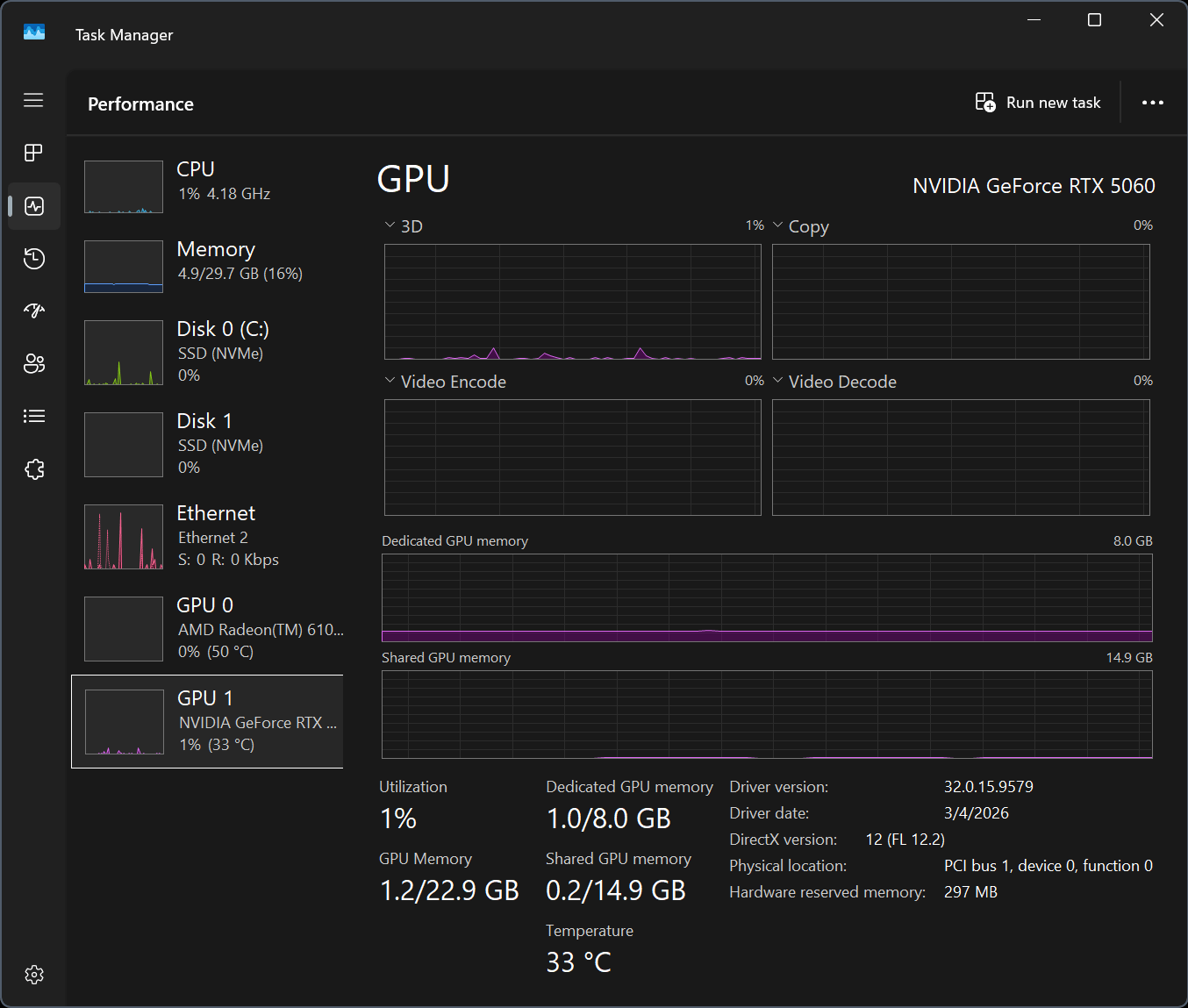The image size is (1188, 1008).
Task: Click the 1.2/22.9 GB GPU Memory value
Action: click(449, 890)
